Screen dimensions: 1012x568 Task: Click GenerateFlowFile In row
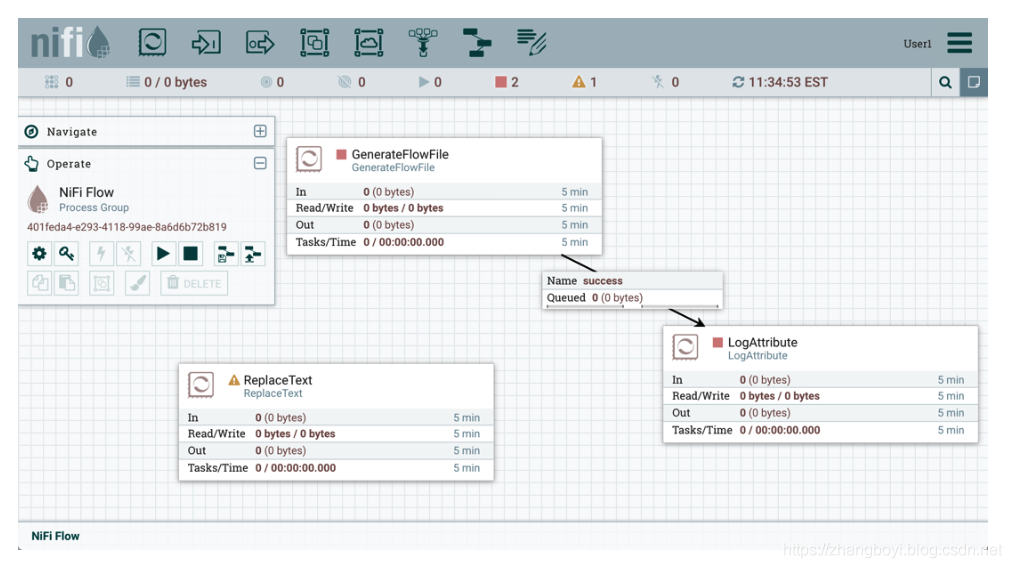(444, 192)
